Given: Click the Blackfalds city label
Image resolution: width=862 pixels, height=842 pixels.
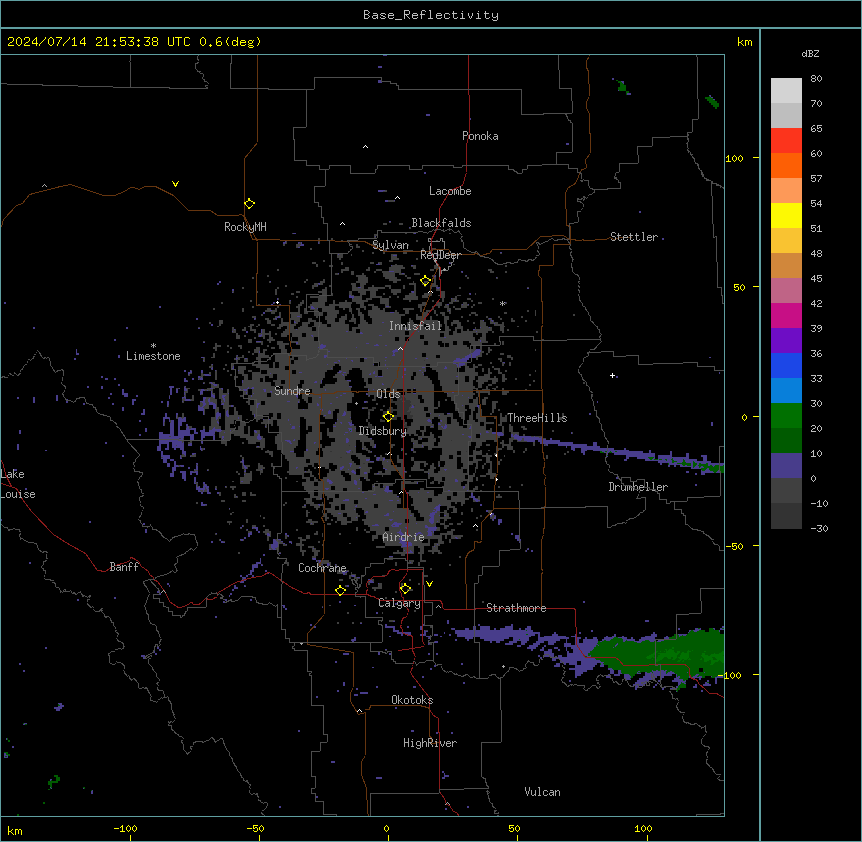Looking at the screenshot, I should point(441,223).
